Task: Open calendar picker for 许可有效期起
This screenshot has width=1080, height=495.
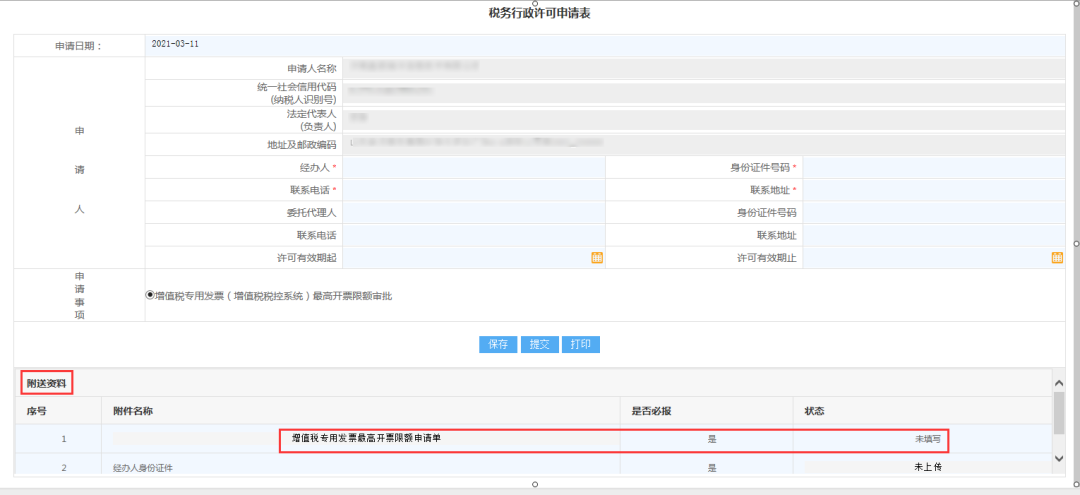Action: 596,257
